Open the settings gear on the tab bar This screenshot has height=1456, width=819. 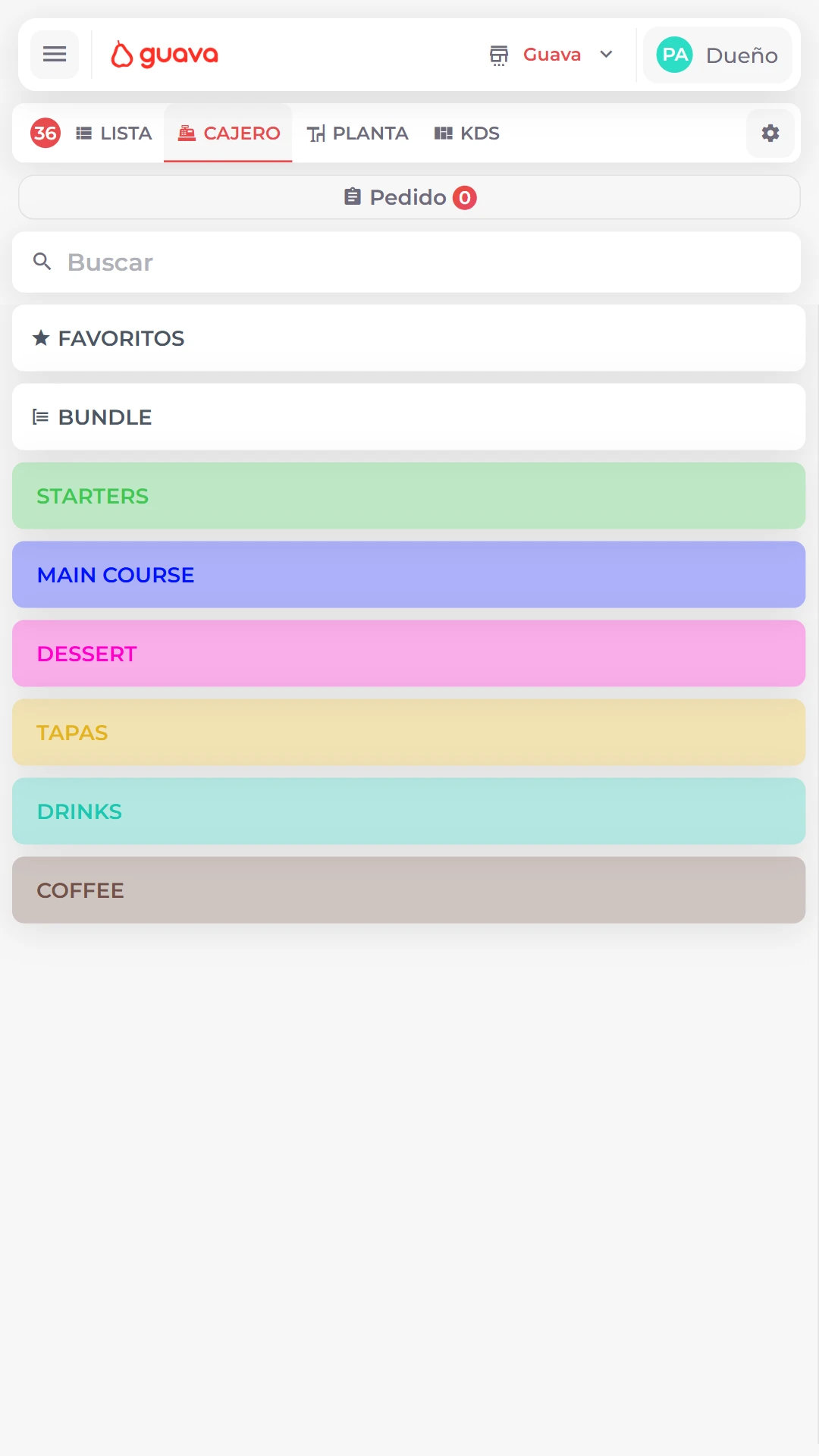pos(770,133)
